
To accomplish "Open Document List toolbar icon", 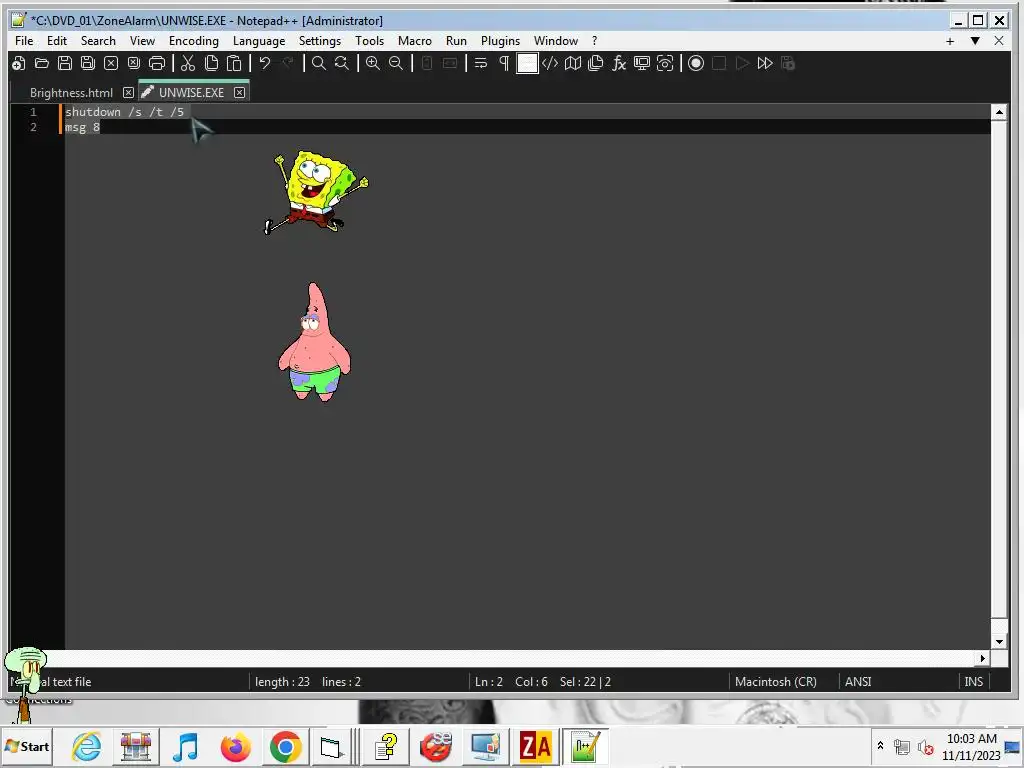I will [x=596, y=63].
